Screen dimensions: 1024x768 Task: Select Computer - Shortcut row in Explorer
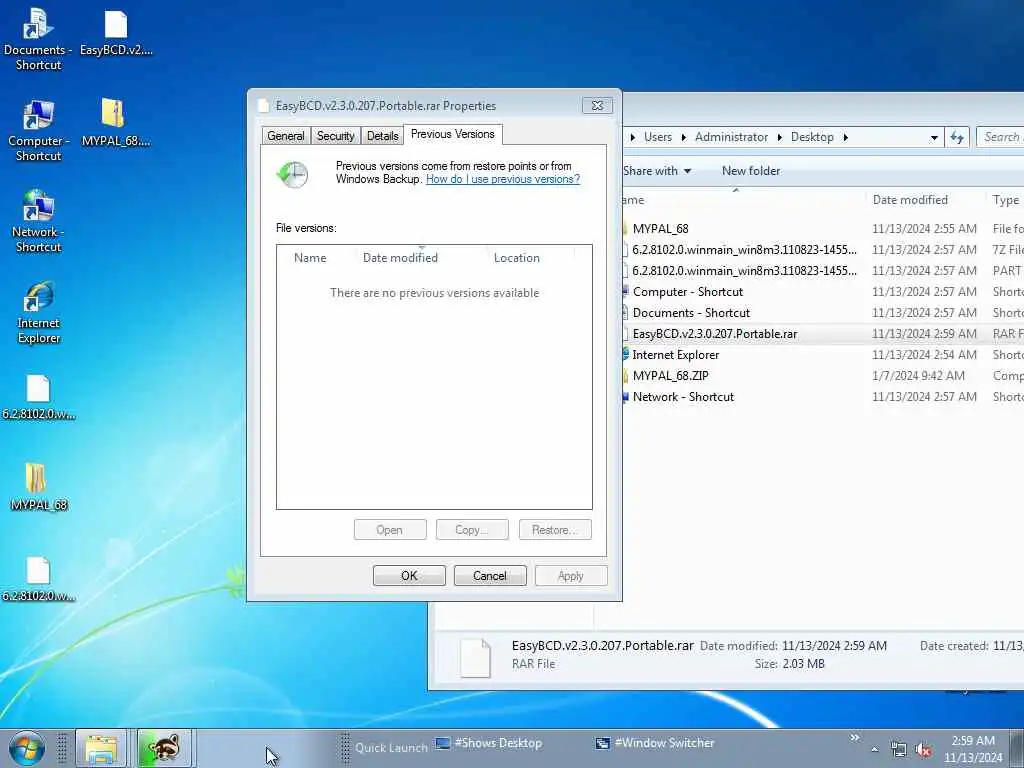tap(823, 291)
